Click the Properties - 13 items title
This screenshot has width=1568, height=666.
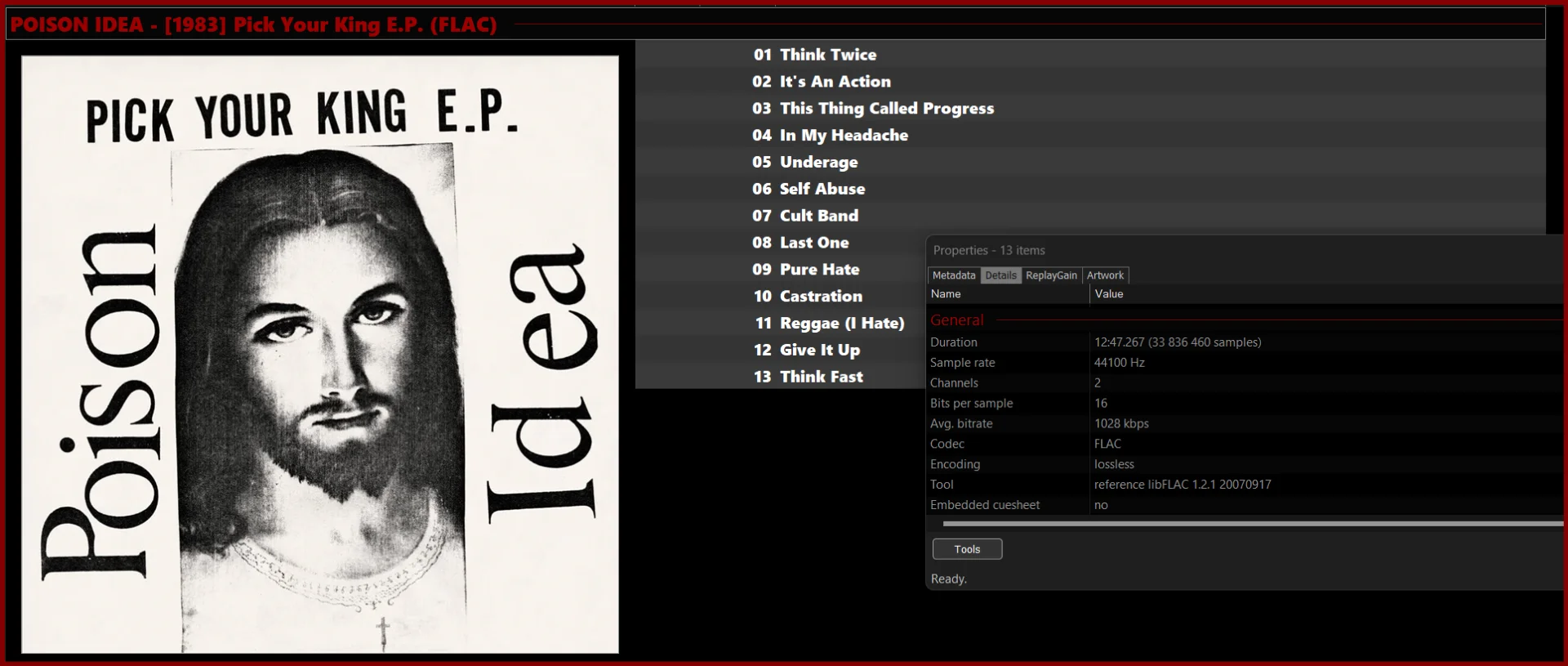989,250
